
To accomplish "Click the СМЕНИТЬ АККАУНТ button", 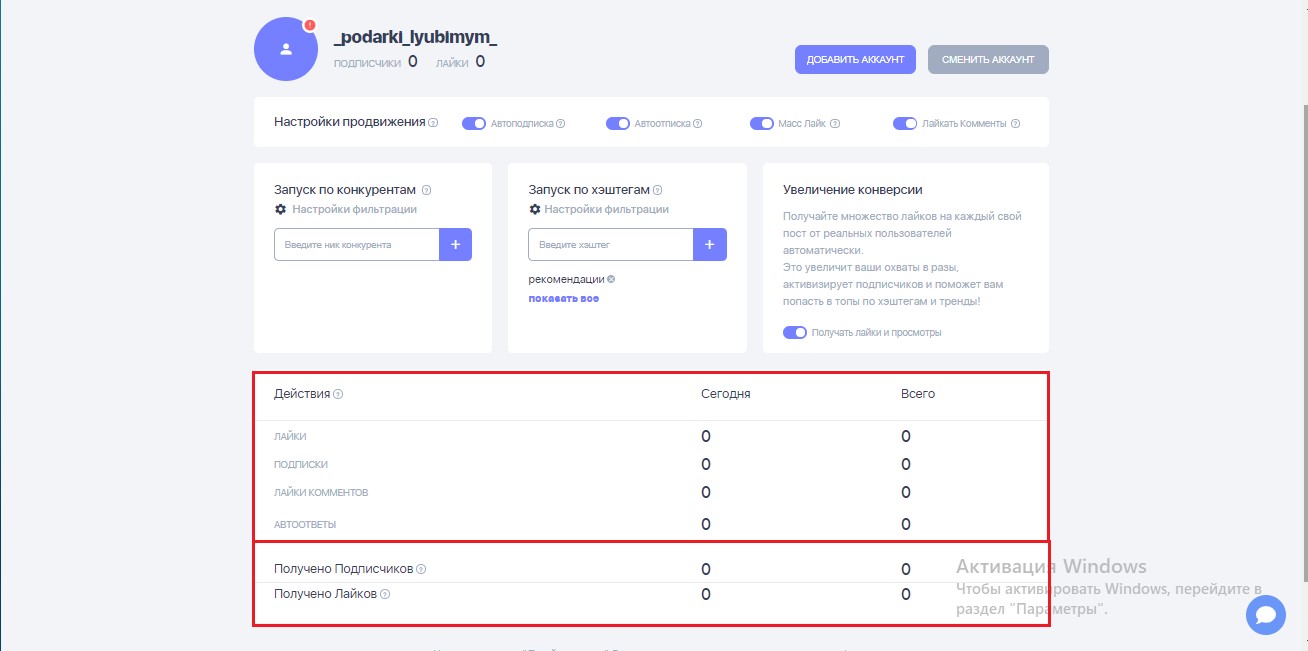I will tap(988, 59).
